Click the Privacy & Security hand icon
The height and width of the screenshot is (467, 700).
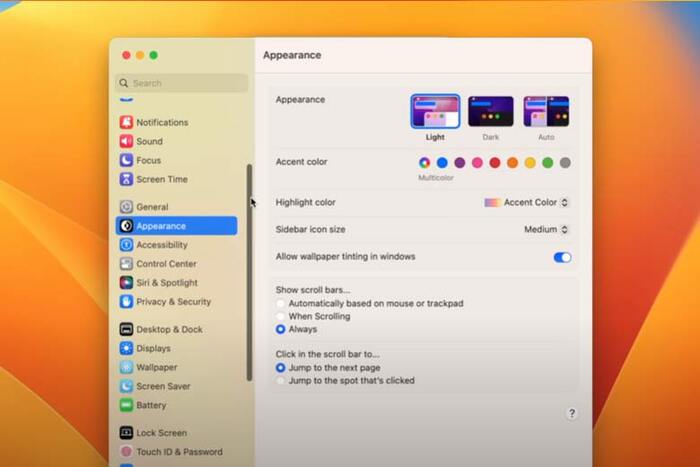click(x=126, y=301)
